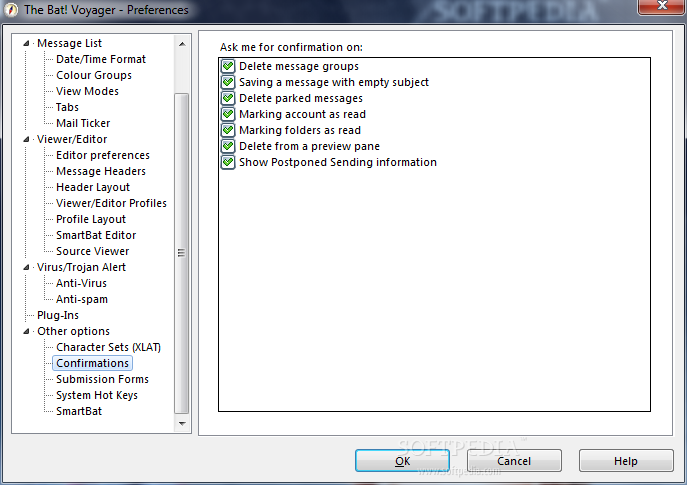Select Viewer/Editor category
687x485 pixels.
point(72,139)
